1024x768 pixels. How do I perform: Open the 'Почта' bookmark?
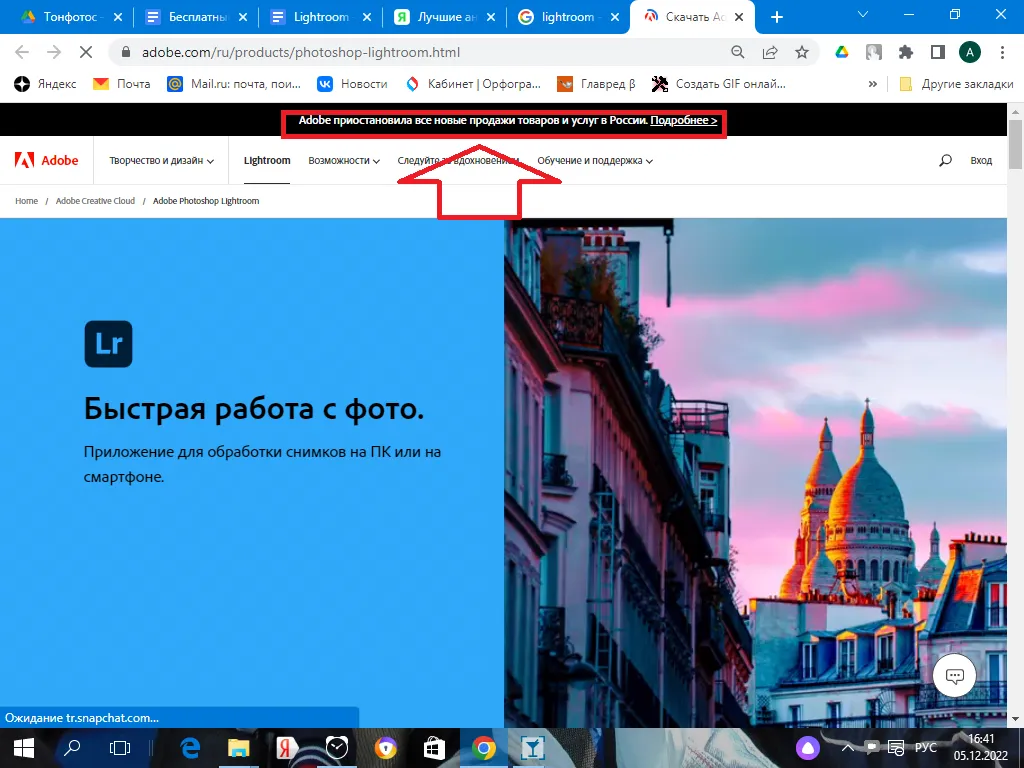(x=122, y=84)
